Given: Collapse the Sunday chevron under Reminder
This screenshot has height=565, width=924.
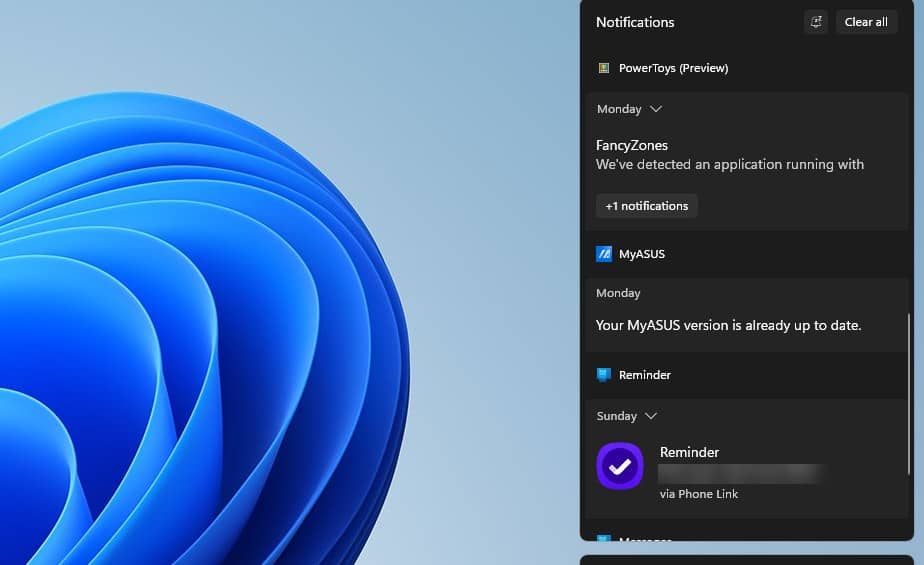Looking at the screenshot, I should click(651, 416).
